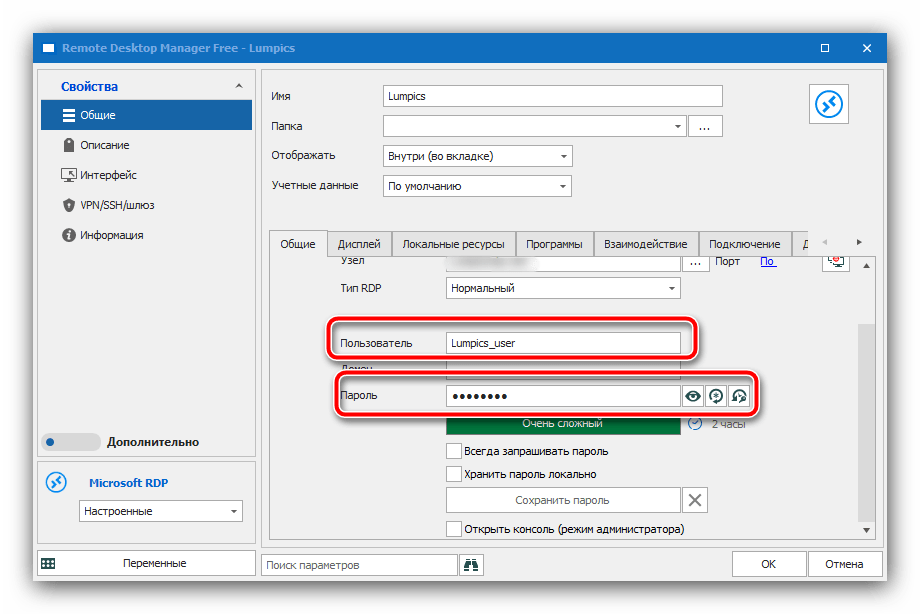Screen dimensions: 920x614
Task: Reveal password with the eye icon
Action: coord(693,396)
